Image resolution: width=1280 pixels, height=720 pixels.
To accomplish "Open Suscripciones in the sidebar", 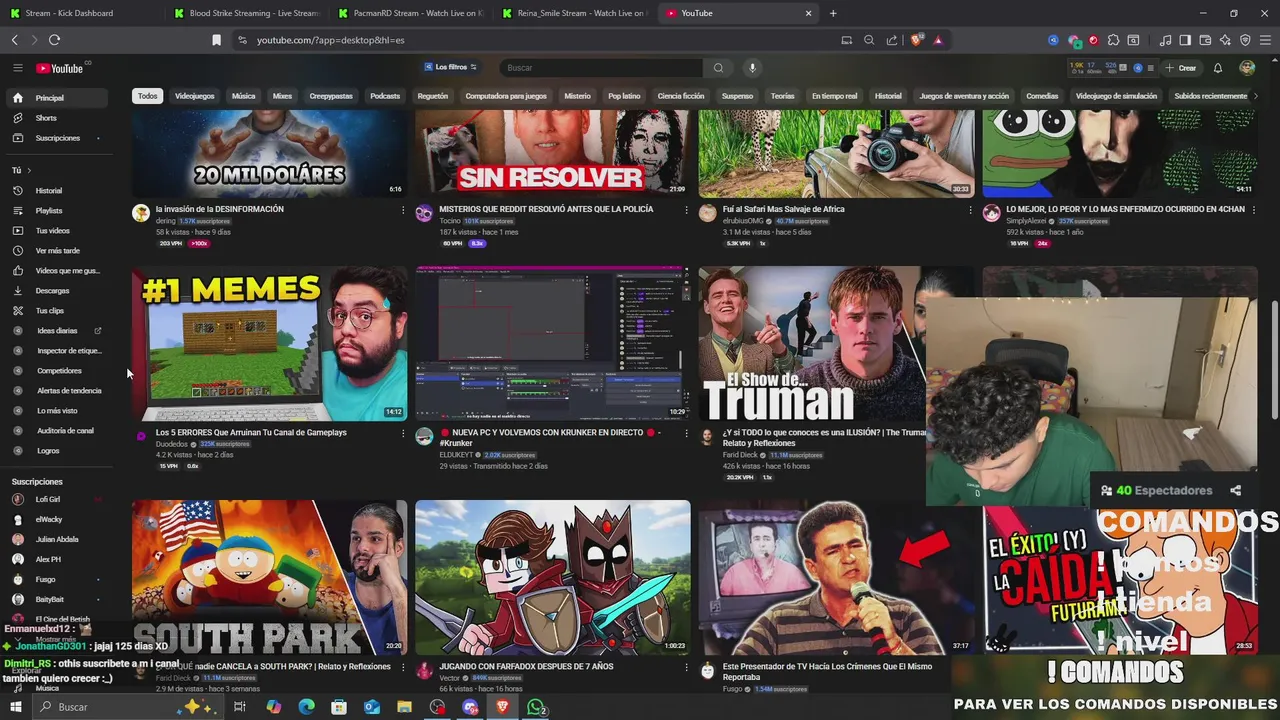I will (x=58, y=138).
